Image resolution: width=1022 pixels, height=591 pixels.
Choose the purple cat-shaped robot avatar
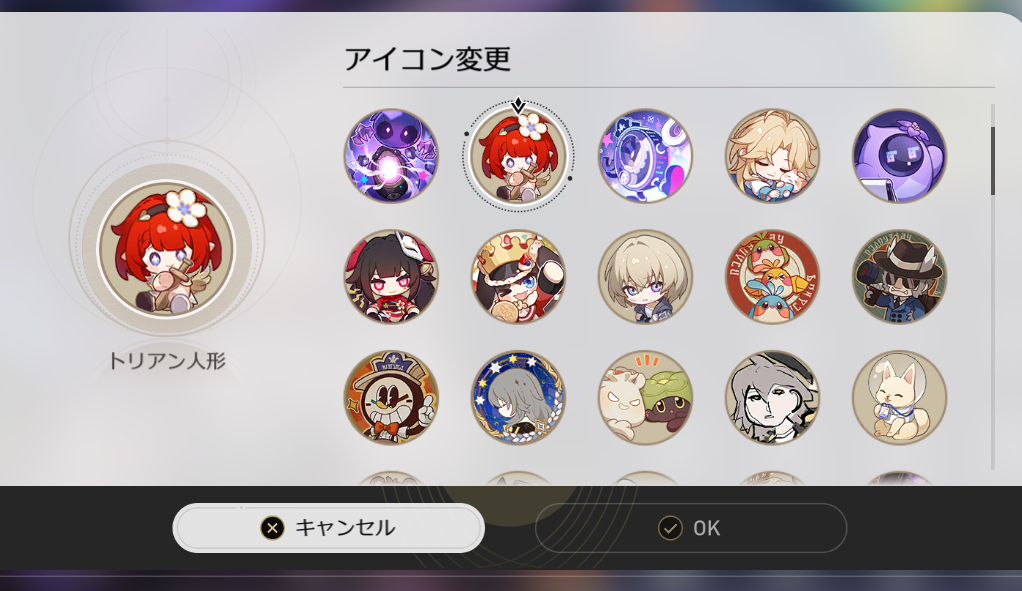899,156
